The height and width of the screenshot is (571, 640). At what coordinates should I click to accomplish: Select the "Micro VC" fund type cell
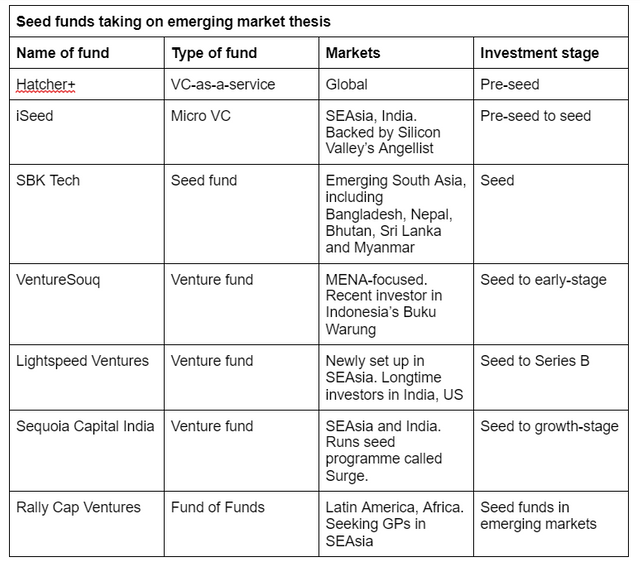click(x=201, y=116)
